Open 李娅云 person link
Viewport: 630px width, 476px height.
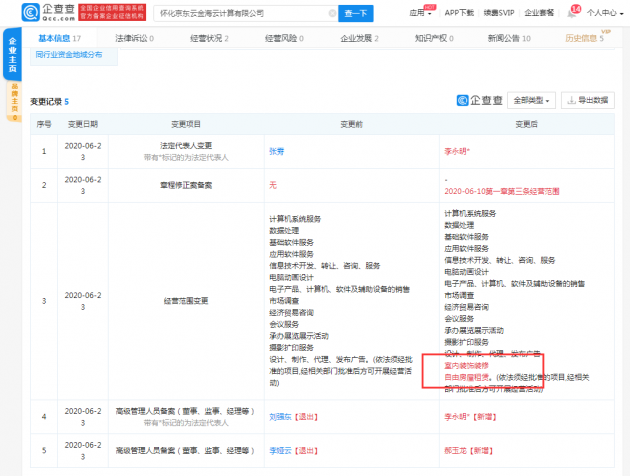280,451
